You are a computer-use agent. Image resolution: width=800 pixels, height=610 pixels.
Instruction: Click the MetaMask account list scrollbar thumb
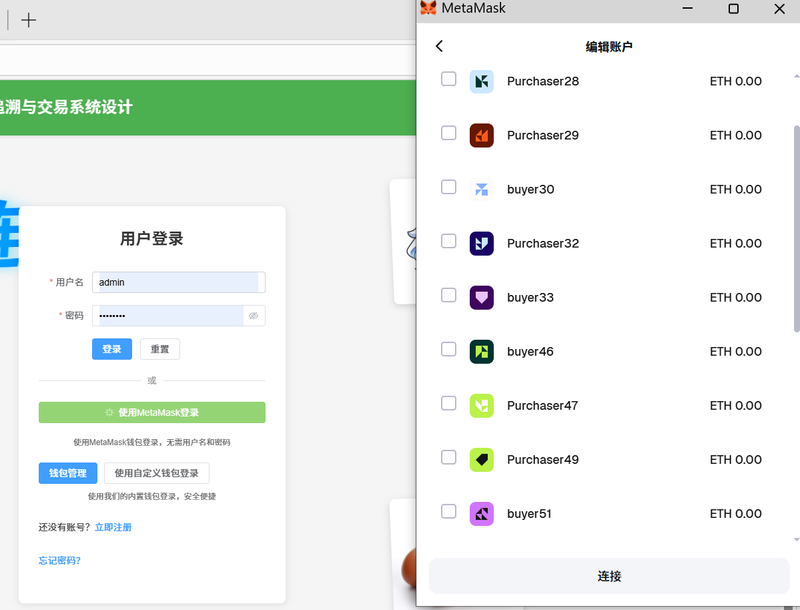796,229
